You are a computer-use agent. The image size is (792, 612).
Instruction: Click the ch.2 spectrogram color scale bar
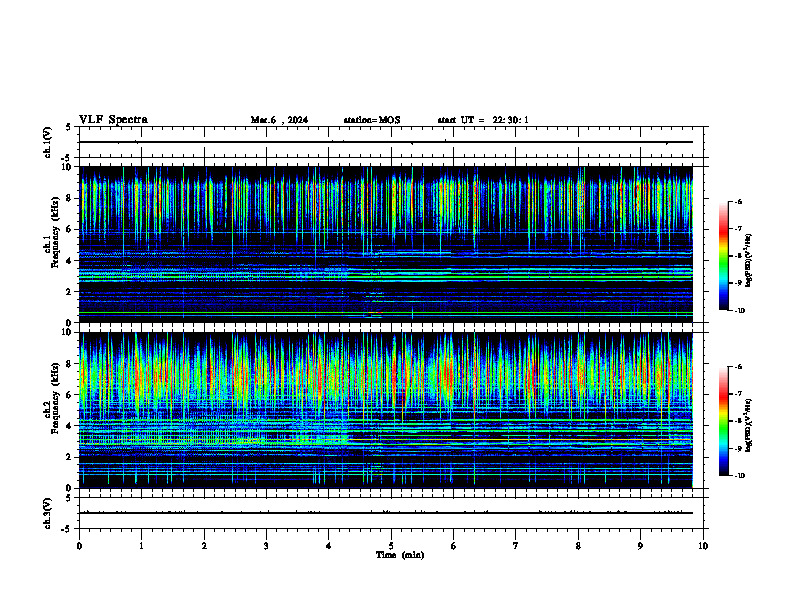(723, 421)
